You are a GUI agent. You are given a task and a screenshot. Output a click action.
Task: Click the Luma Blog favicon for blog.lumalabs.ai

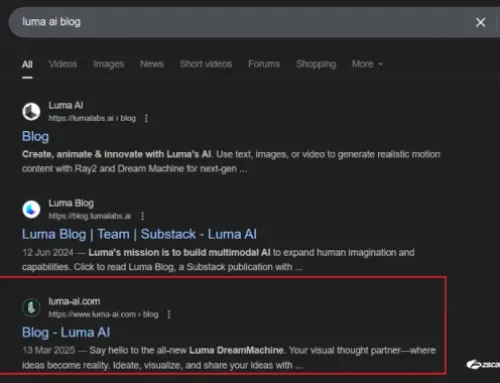pyautogui.click(x=31, y=209)
